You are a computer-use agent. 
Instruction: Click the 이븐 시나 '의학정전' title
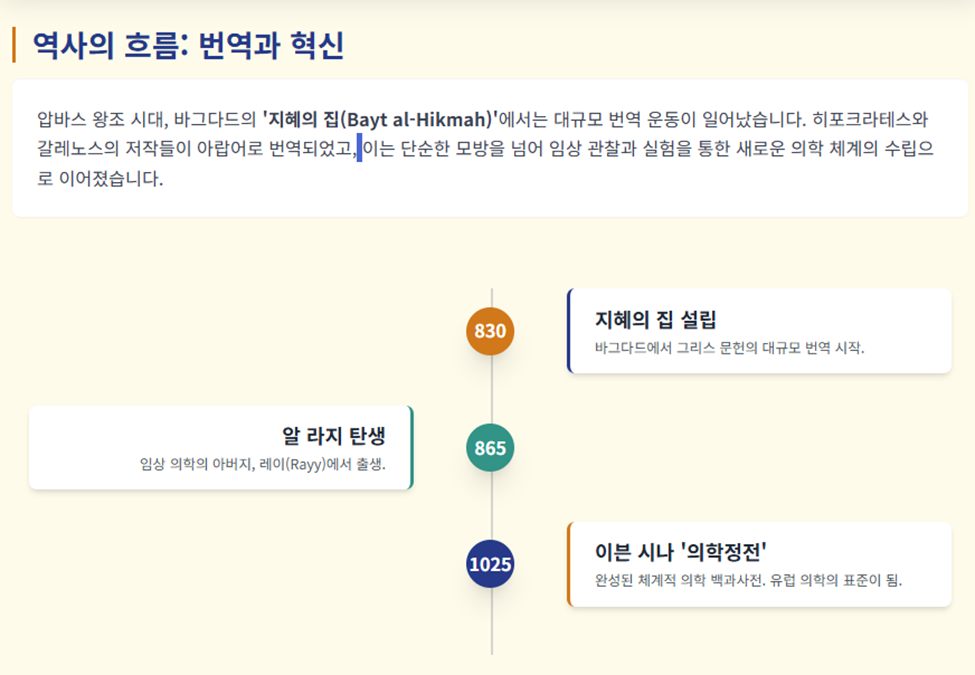680,551
